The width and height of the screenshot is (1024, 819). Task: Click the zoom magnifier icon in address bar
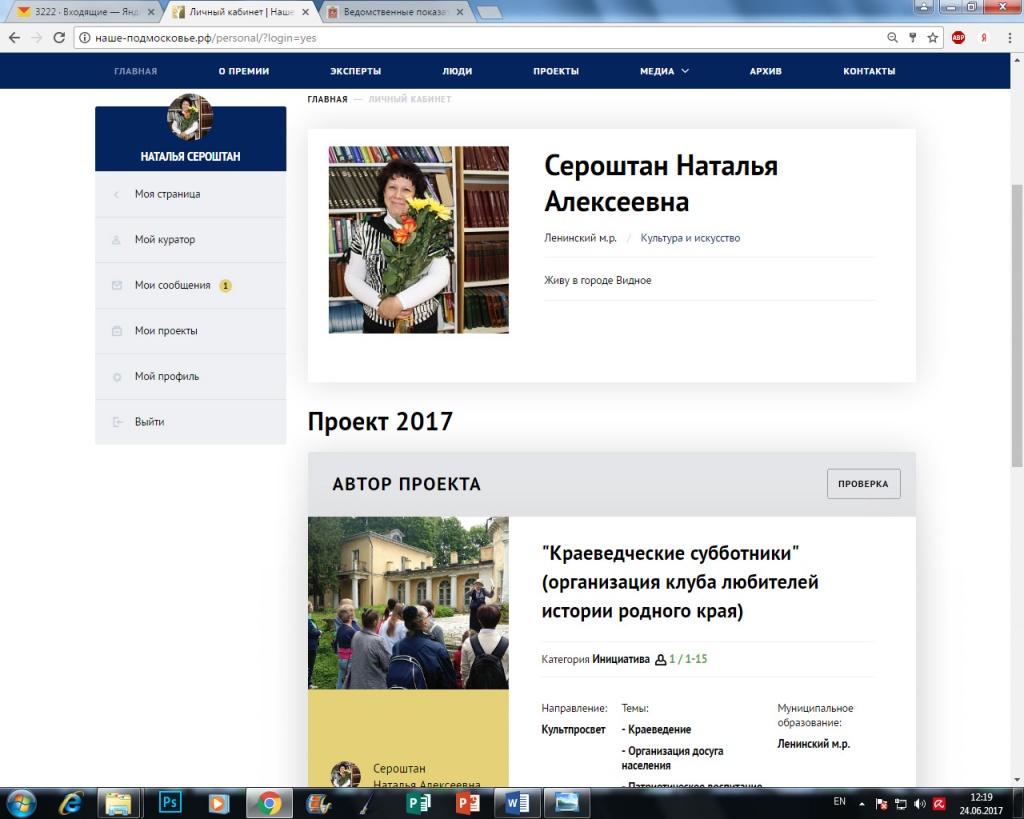point(892,38)
